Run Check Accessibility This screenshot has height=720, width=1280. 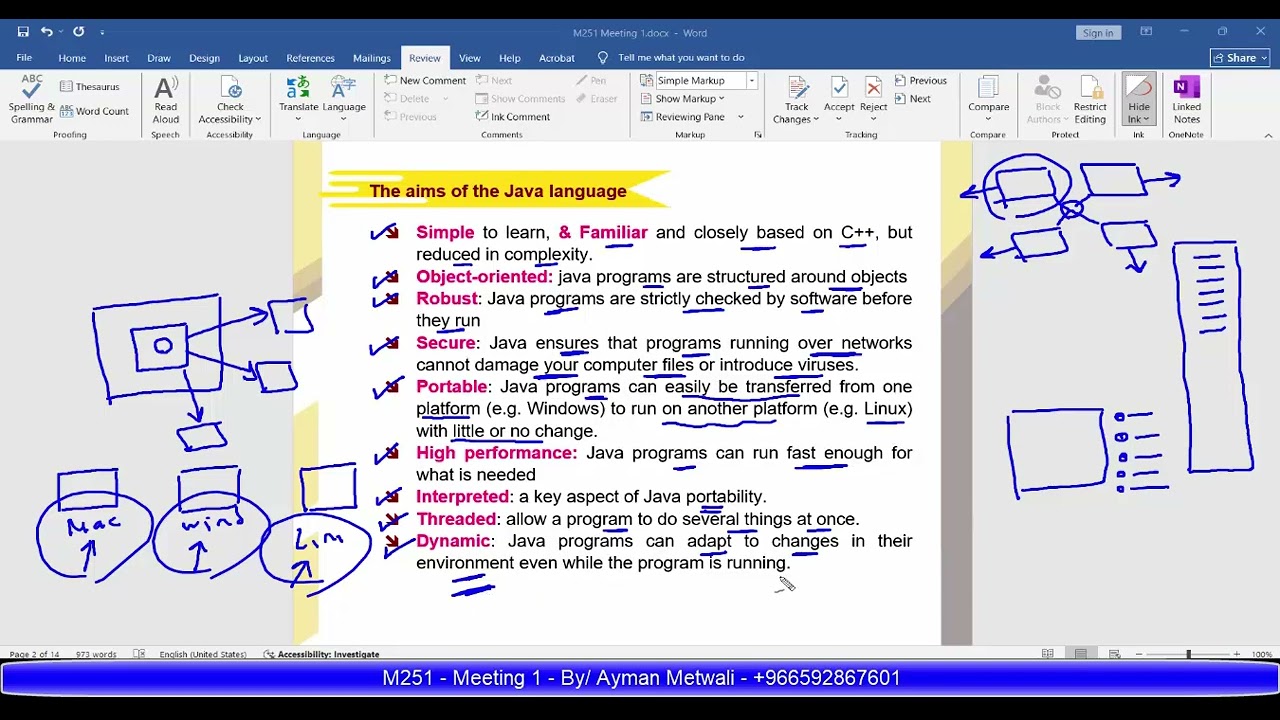tap(229, 100)
